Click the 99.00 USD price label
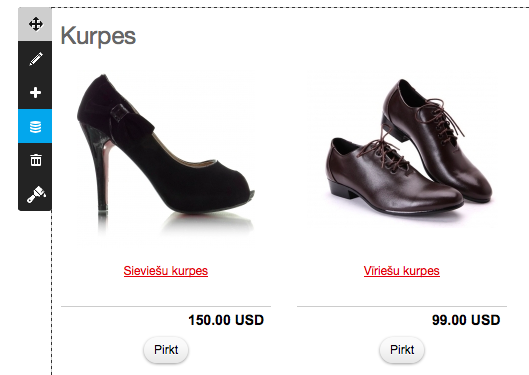The image size is (529, 375). click(466, 320)
